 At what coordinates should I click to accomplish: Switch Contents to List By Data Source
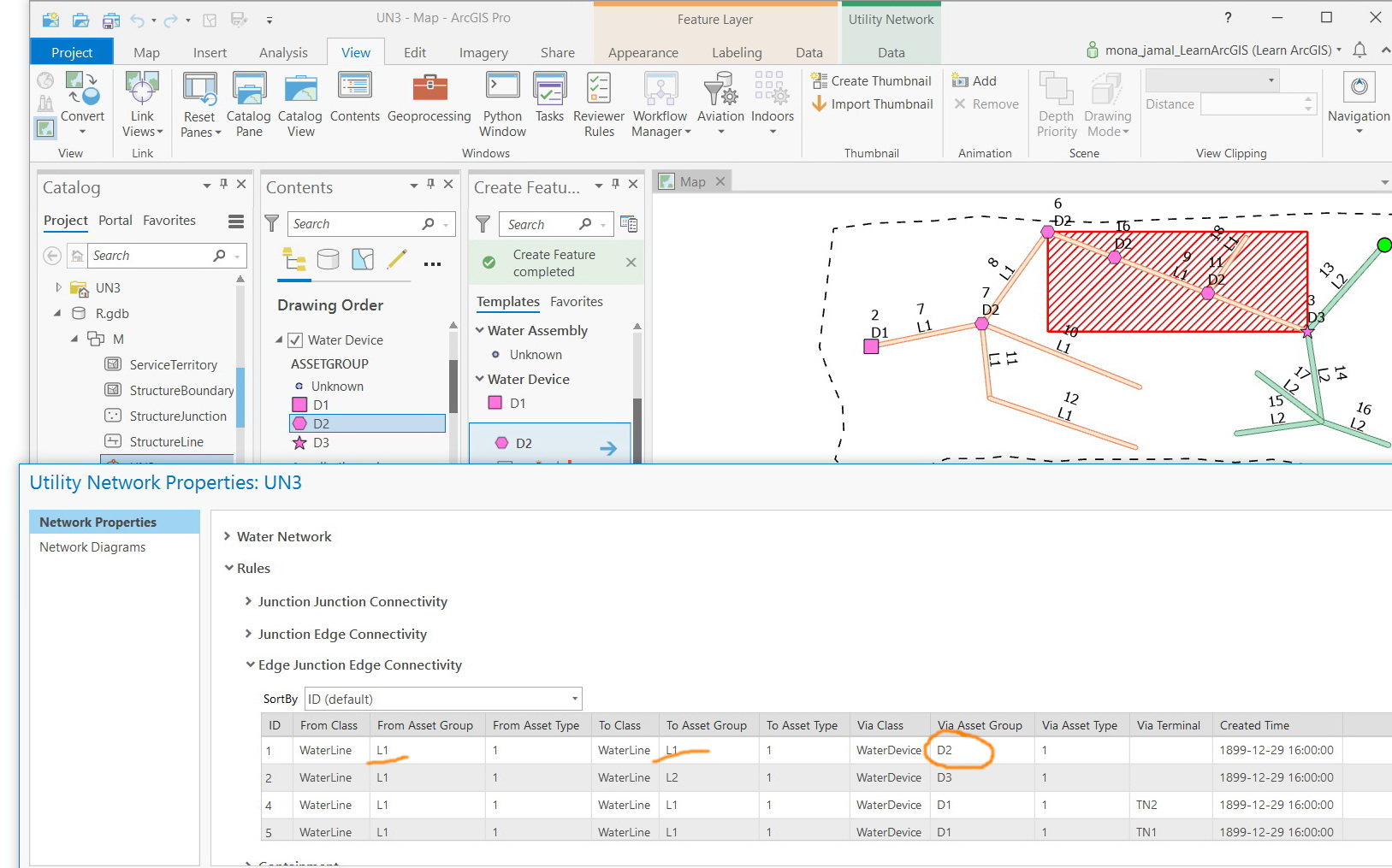(x=329, y=259)
